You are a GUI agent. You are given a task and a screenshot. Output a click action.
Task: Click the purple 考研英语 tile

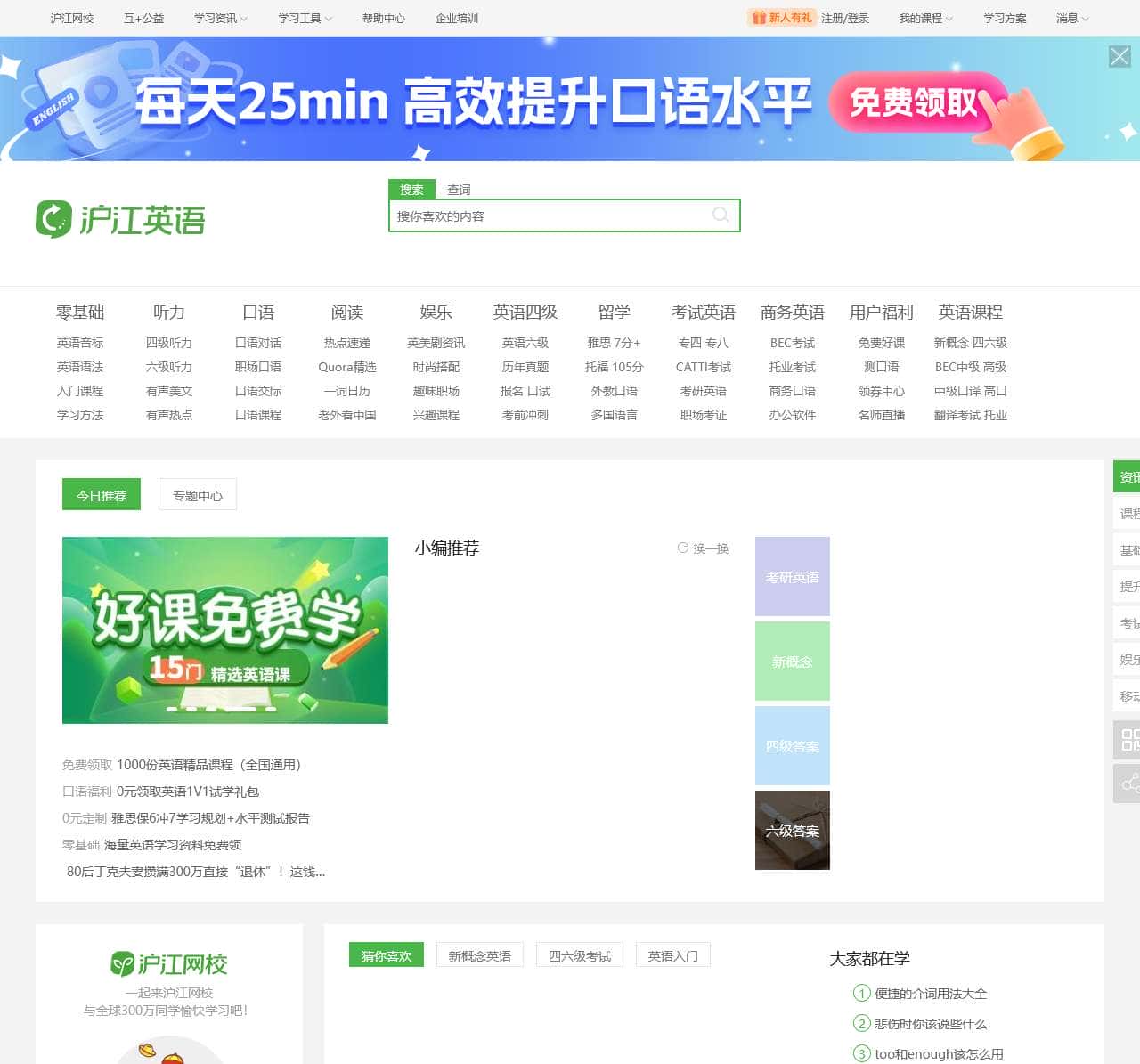click(x=792, y=577)
